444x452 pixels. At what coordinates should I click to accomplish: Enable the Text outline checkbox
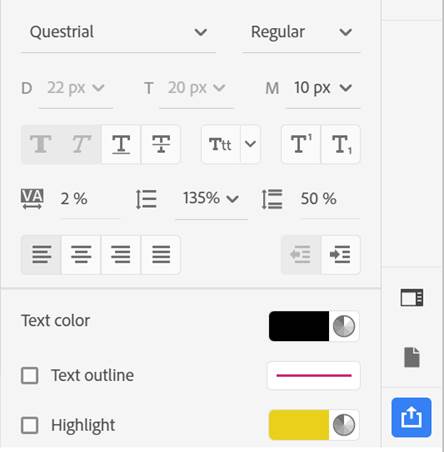(30, 376)
